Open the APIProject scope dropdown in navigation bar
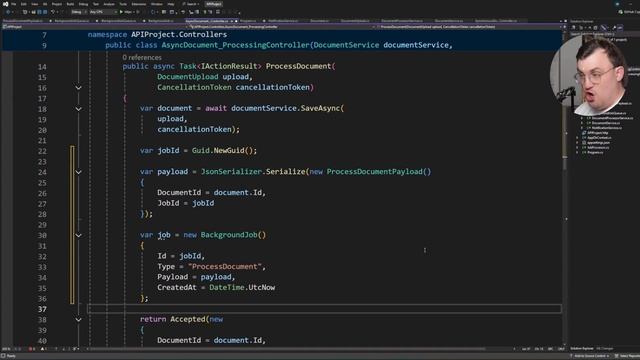640x360 pixels. [x=94, y=27]
